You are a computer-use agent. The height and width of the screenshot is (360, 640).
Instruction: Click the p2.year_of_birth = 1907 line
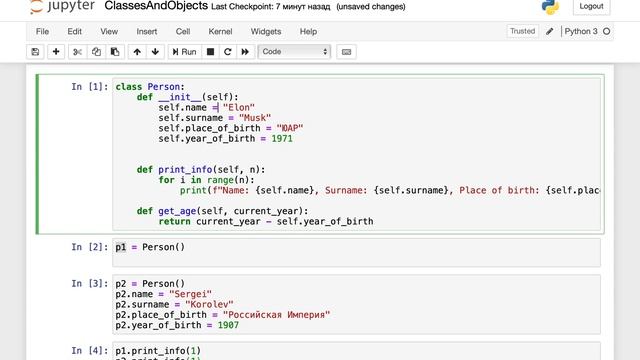[177, 325]
